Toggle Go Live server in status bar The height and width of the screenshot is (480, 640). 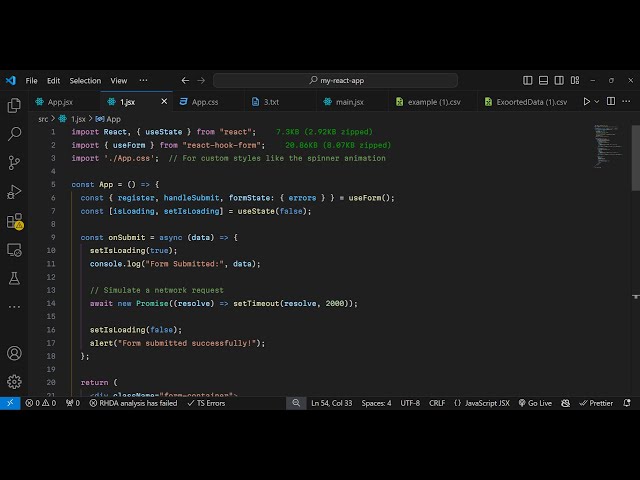click(x=534, y=403)
